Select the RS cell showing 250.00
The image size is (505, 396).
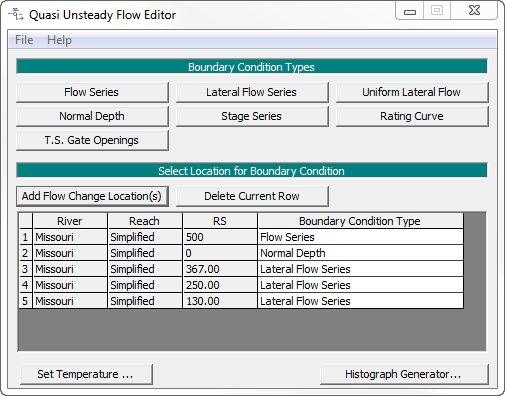tap(220, 285)
